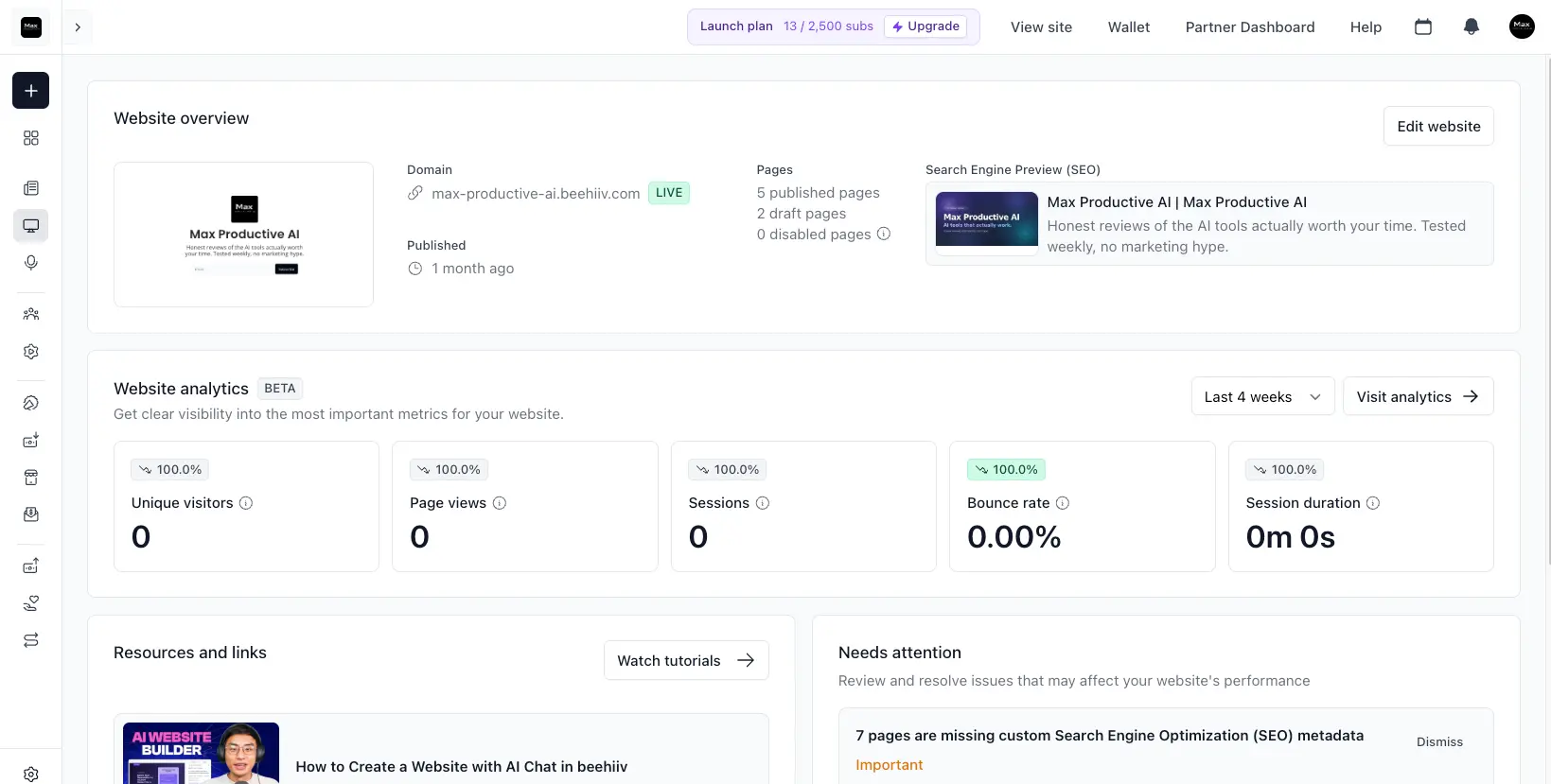
Task: Click the 7 pages missing SEO metadata message
Action: pos(1109,736)
